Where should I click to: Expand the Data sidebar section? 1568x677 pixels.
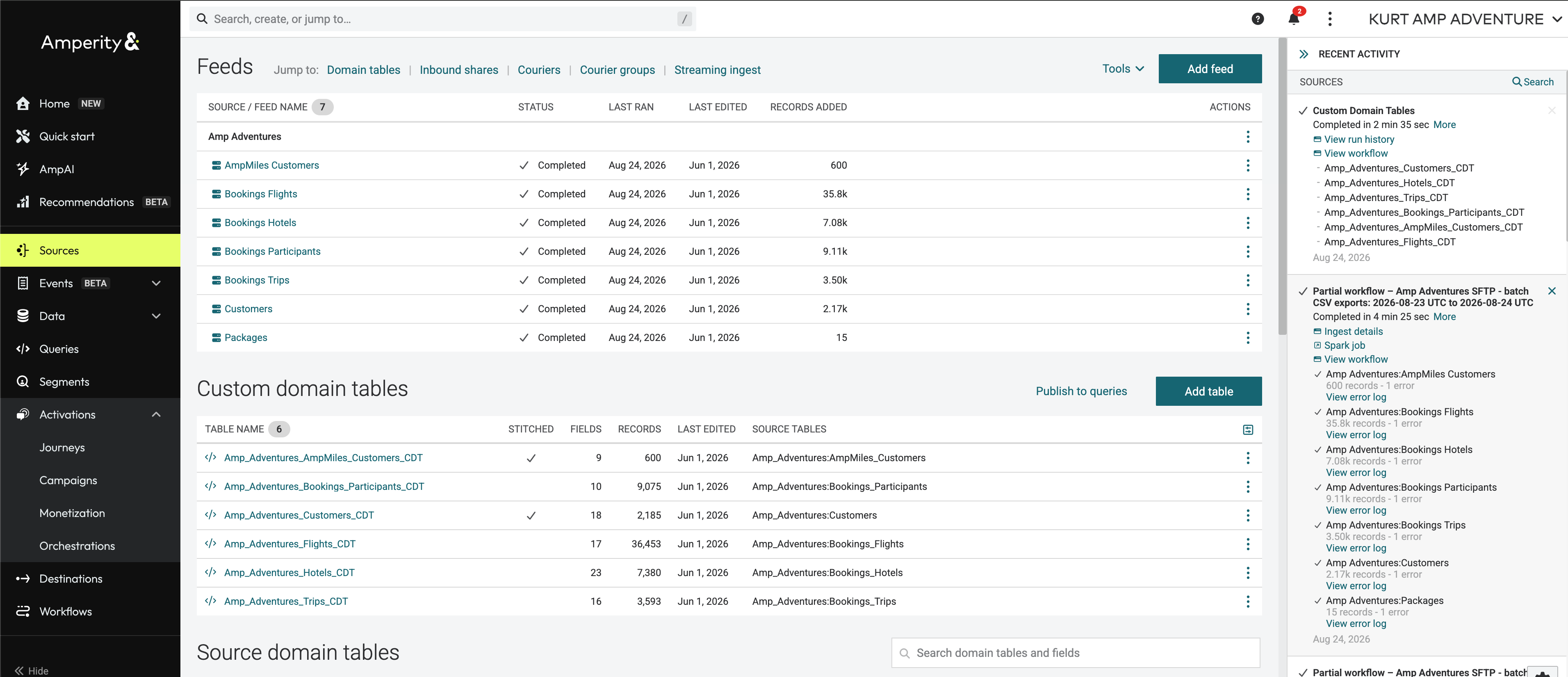[x=156, y=316]
